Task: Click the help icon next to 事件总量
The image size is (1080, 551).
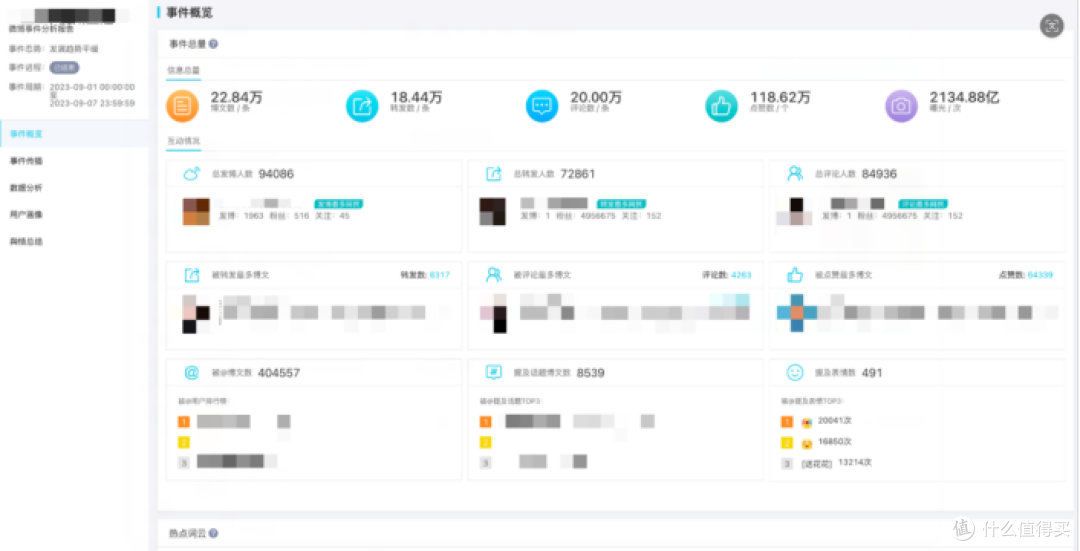Action: 214,44
